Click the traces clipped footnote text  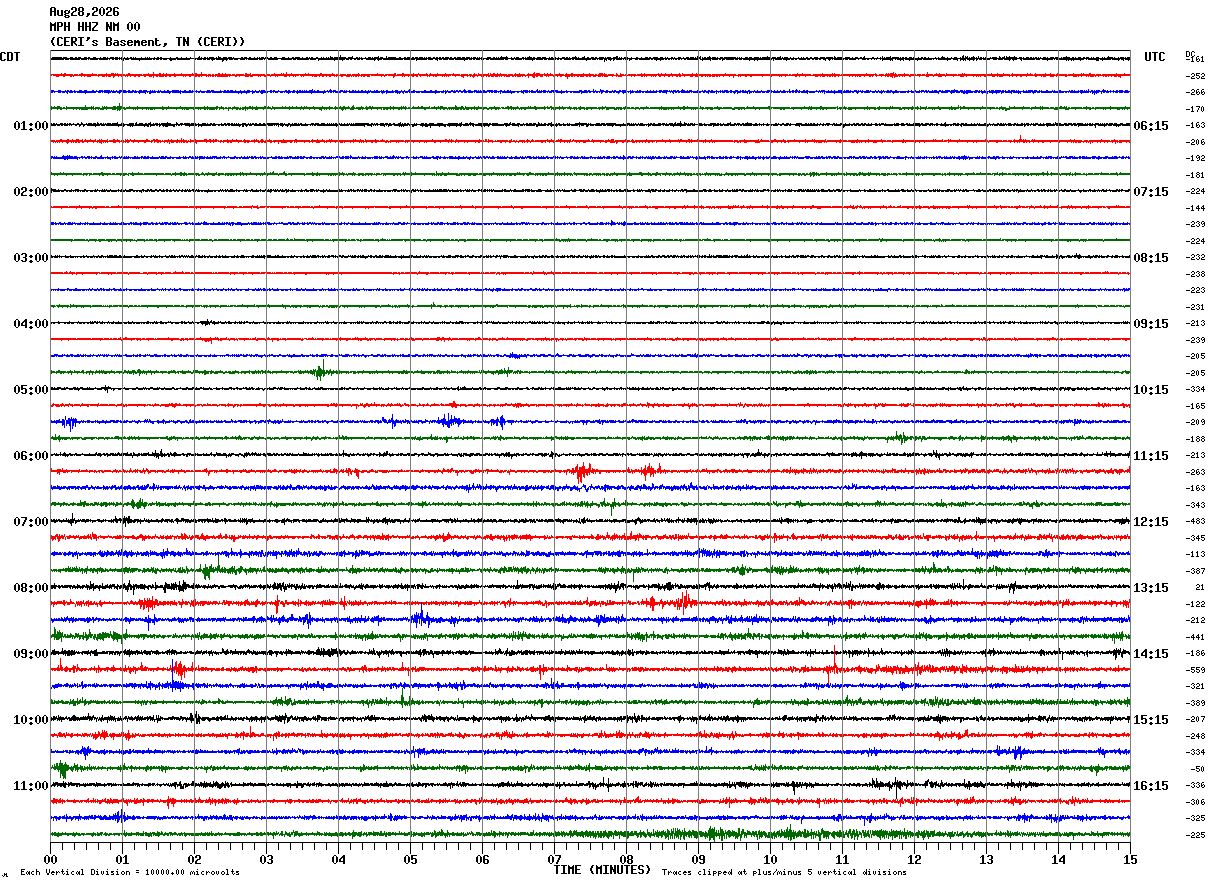[784, 872]
